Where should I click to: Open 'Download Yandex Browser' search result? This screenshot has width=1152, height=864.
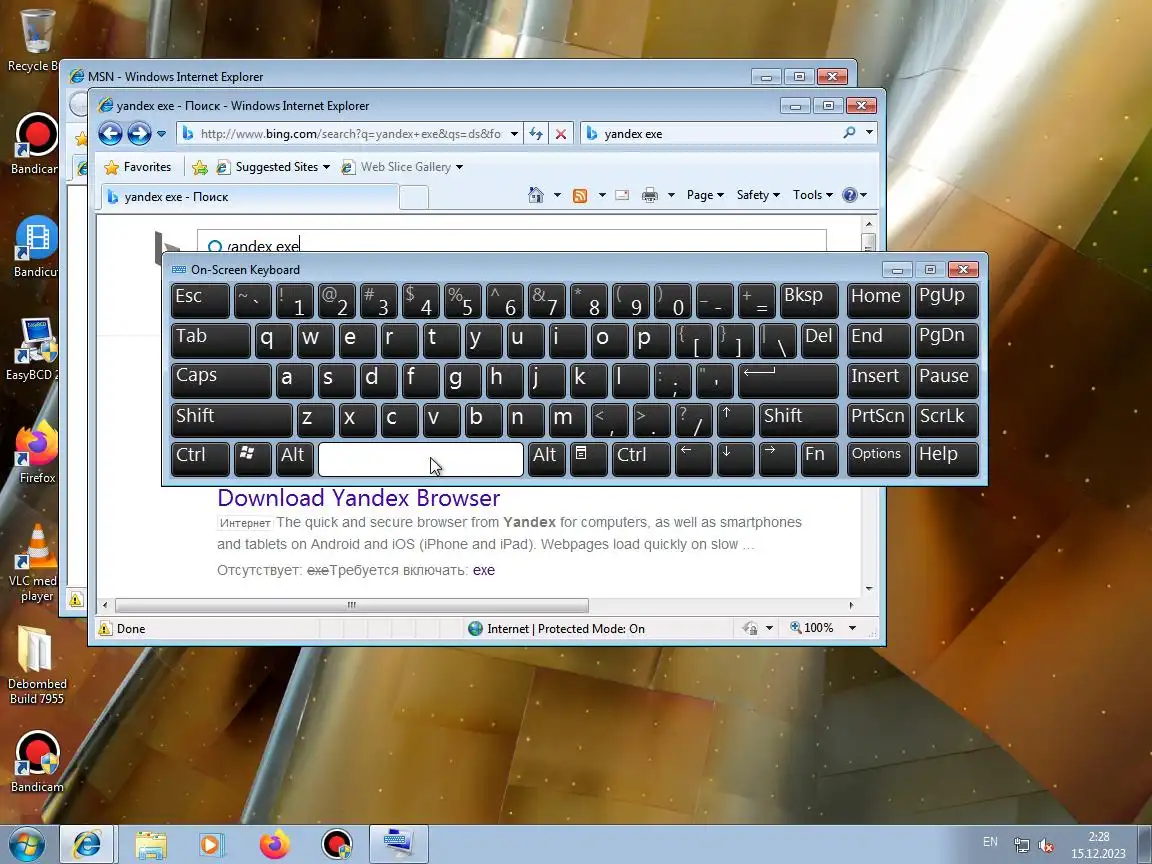coord(359,498)
